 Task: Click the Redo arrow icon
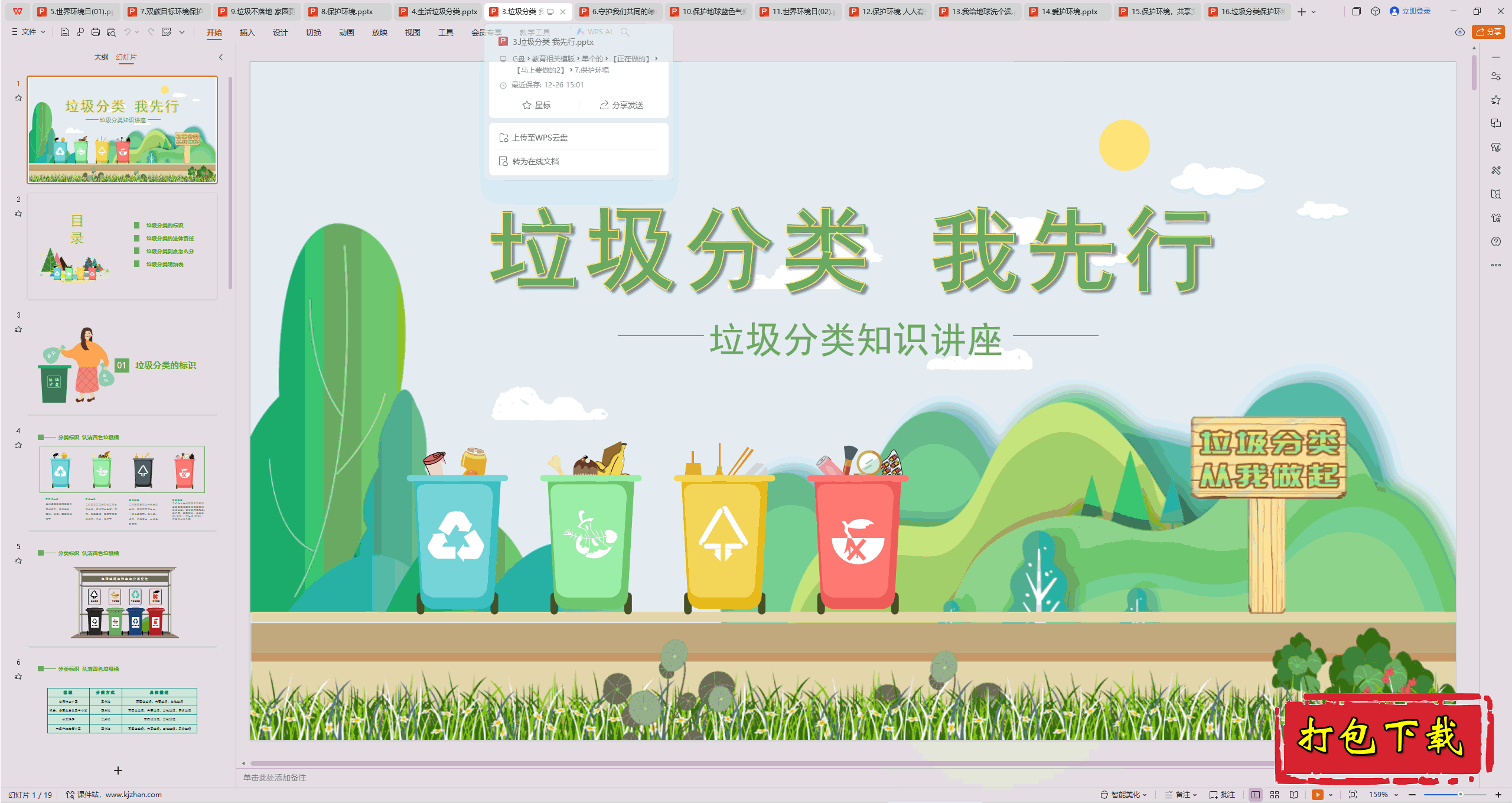click(151, 32)
